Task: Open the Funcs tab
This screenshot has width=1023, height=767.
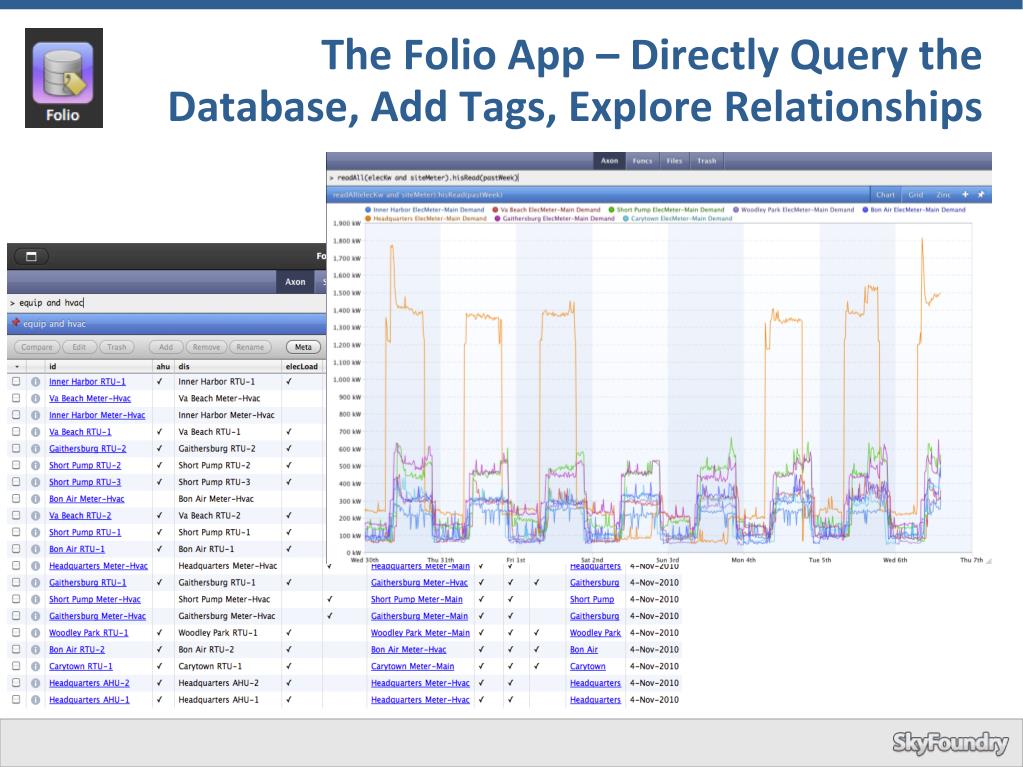Action: pyautogui.click(x=642, y=160)
